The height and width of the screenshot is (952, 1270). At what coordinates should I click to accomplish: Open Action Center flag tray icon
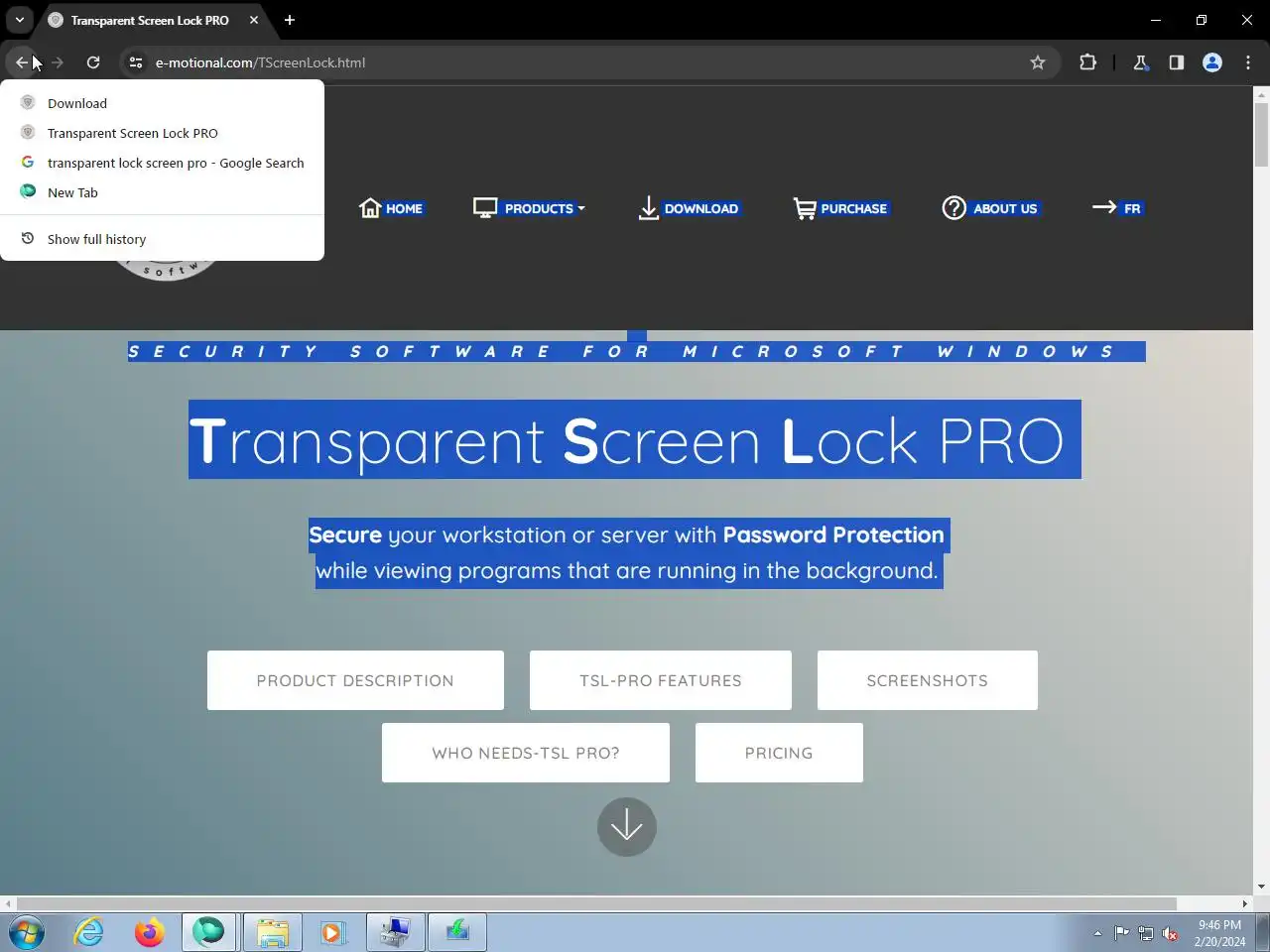(1121, 933)
